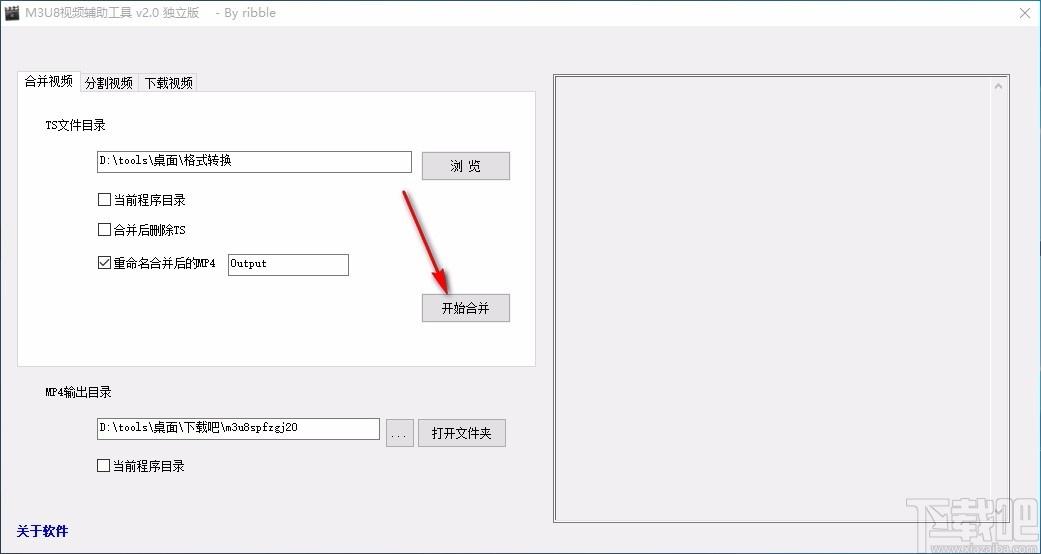The width and height of the screenshot is (1041, 554).
Task: Click the 开始合并 button
Action: click(465, 308)
